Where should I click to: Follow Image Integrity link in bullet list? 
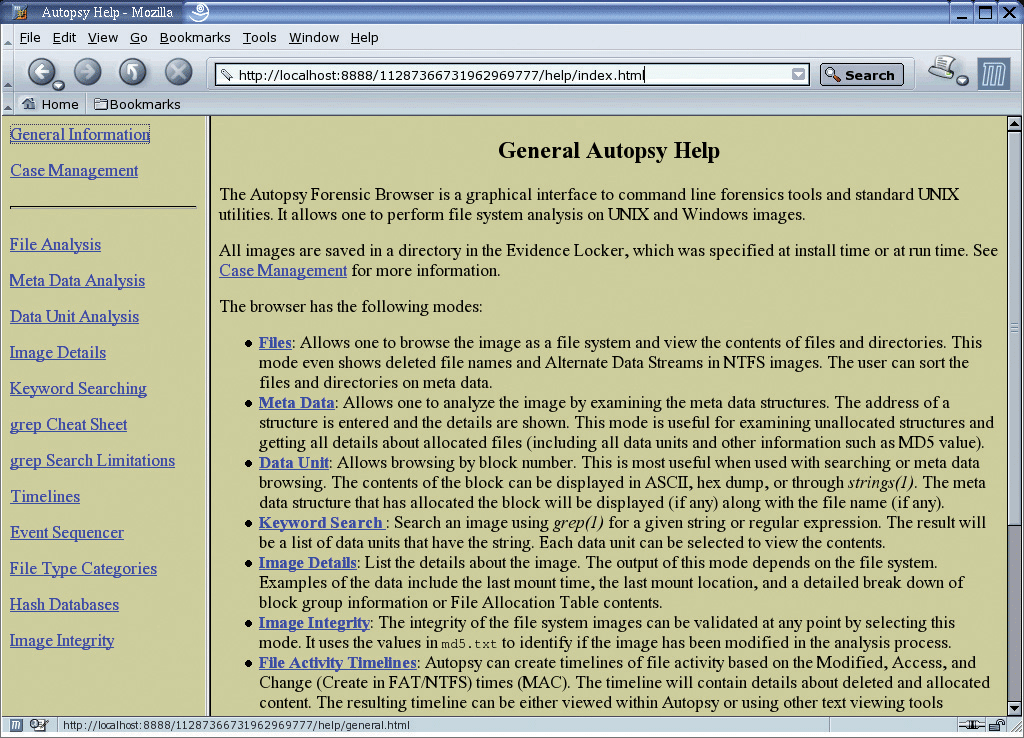point(314,622)
